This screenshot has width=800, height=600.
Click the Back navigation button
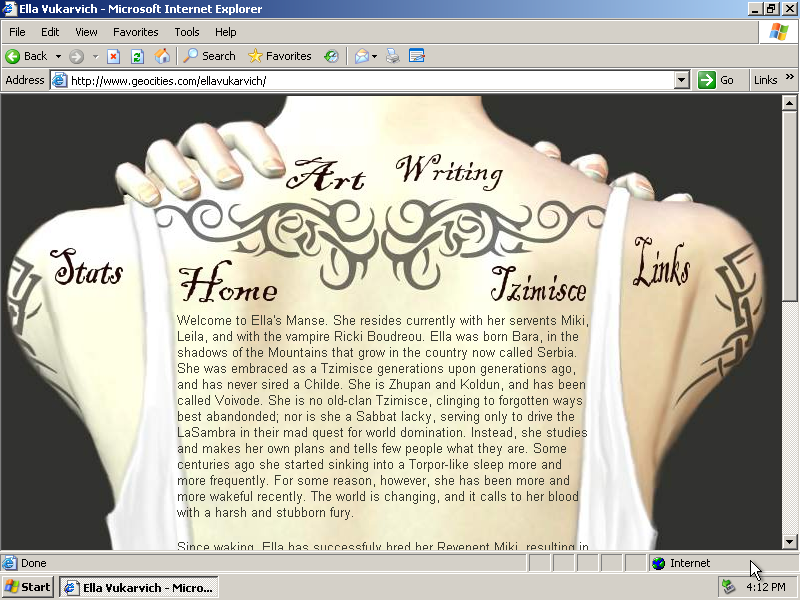(27, 56)
